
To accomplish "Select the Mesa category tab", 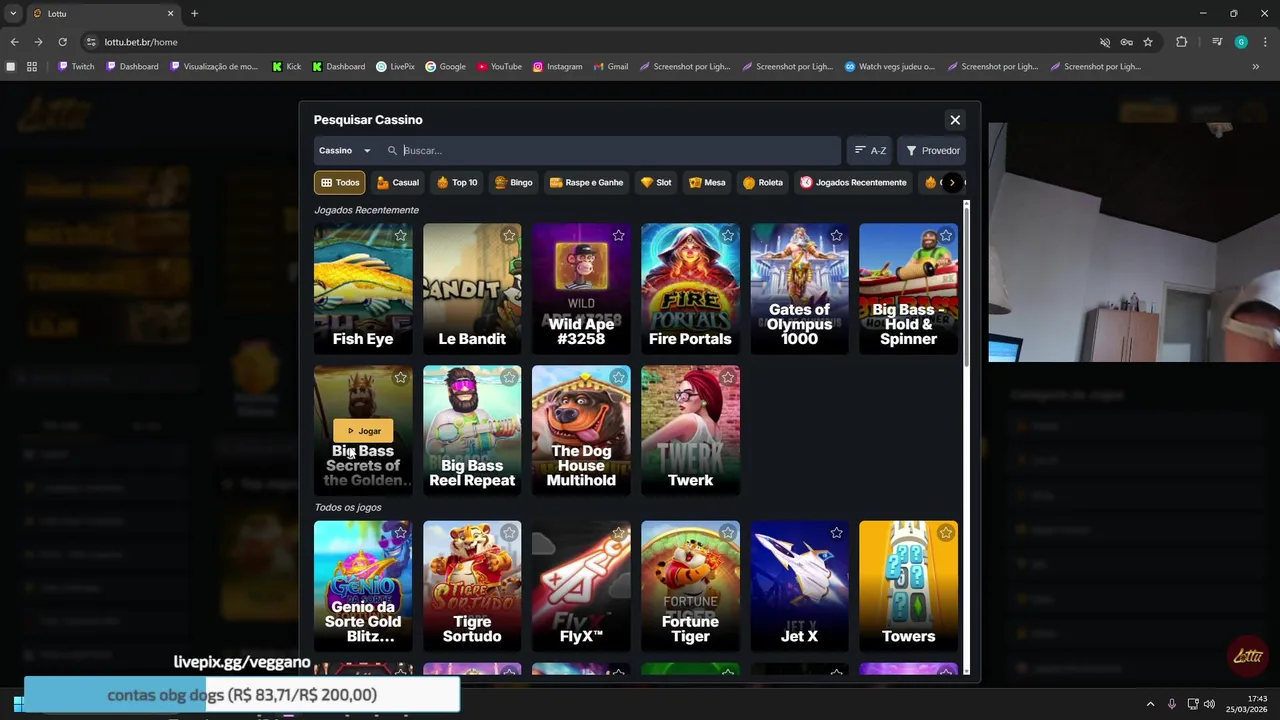I will [707, 183].
